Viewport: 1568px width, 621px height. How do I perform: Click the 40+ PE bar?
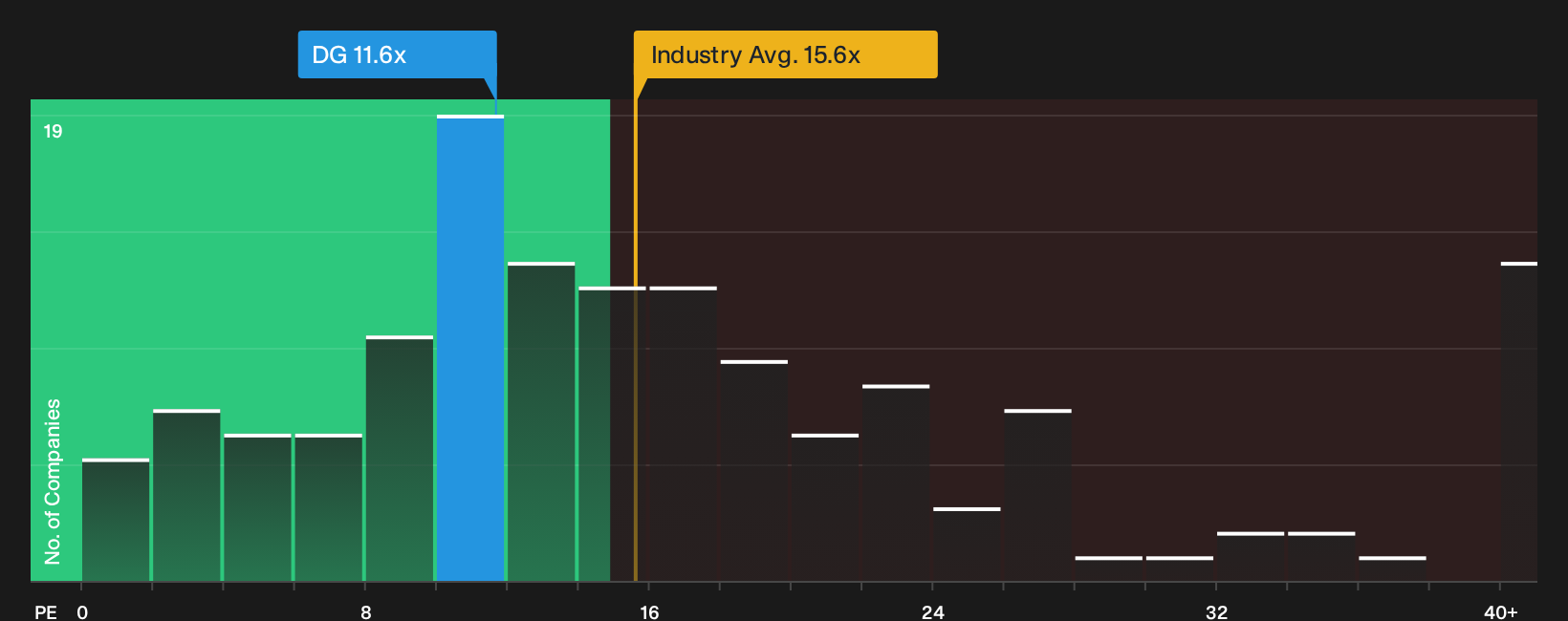(x=1519, y=421)
